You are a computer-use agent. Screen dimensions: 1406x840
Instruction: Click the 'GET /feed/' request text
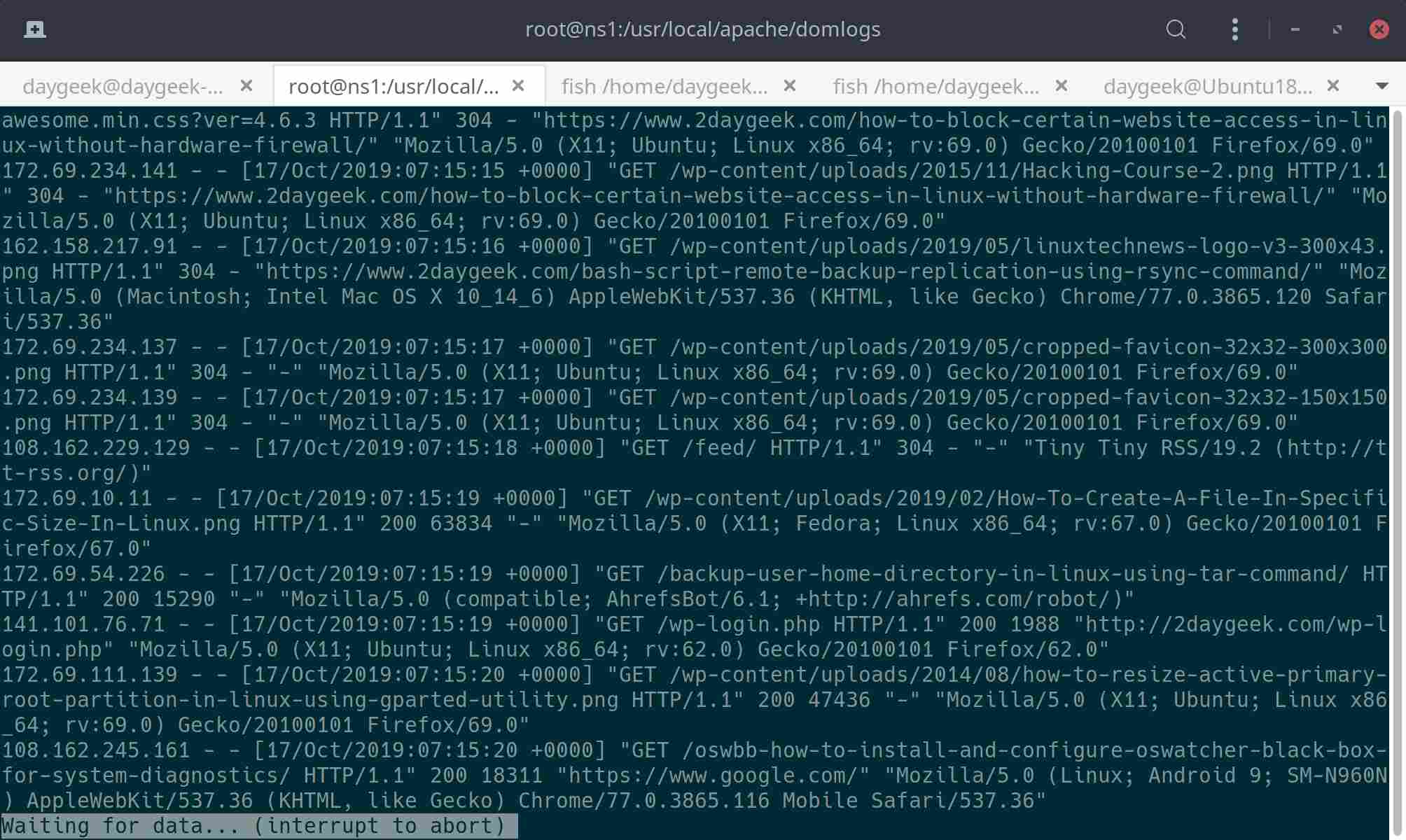click(x=695, y=448)
